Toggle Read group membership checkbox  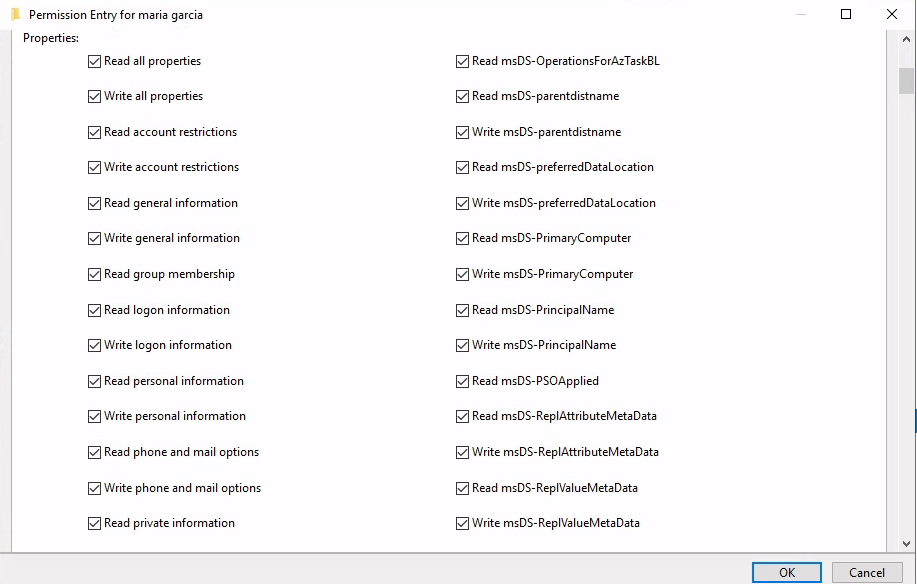click(94, 275)
